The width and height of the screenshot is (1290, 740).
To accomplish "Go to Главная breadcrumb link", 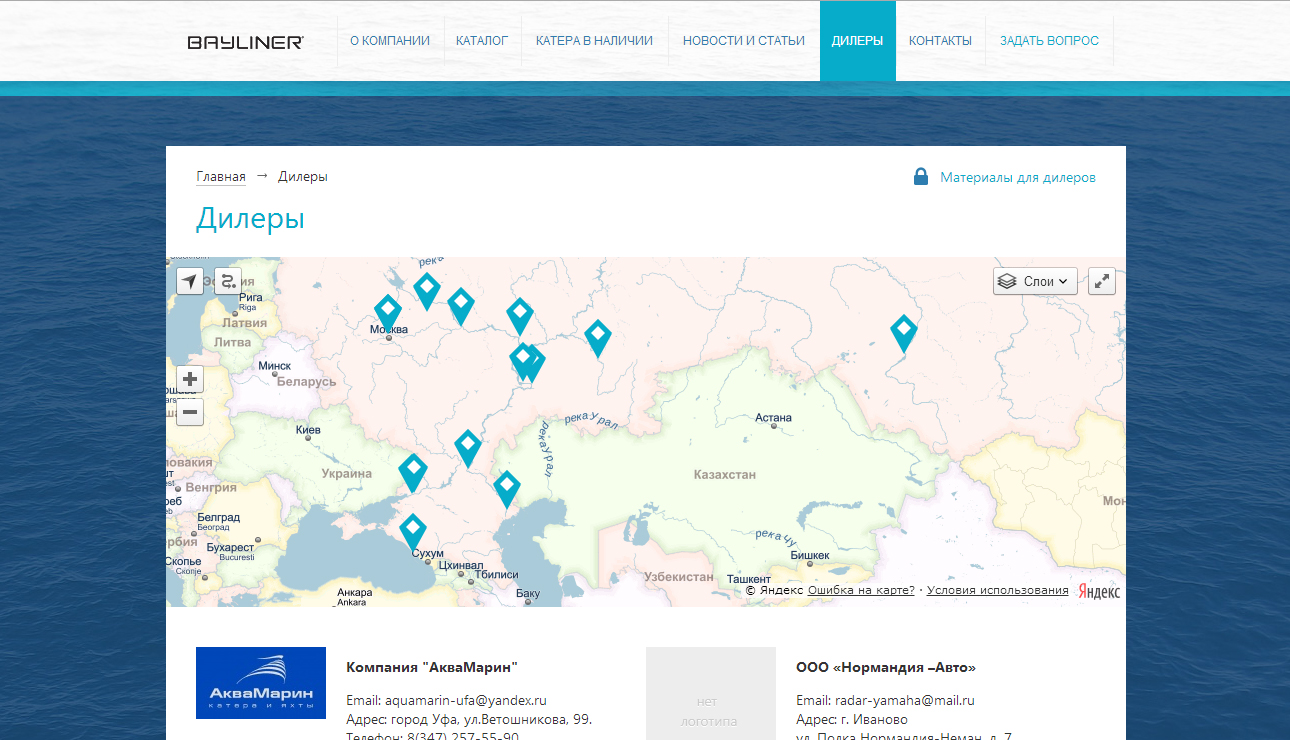I will 221,177.
